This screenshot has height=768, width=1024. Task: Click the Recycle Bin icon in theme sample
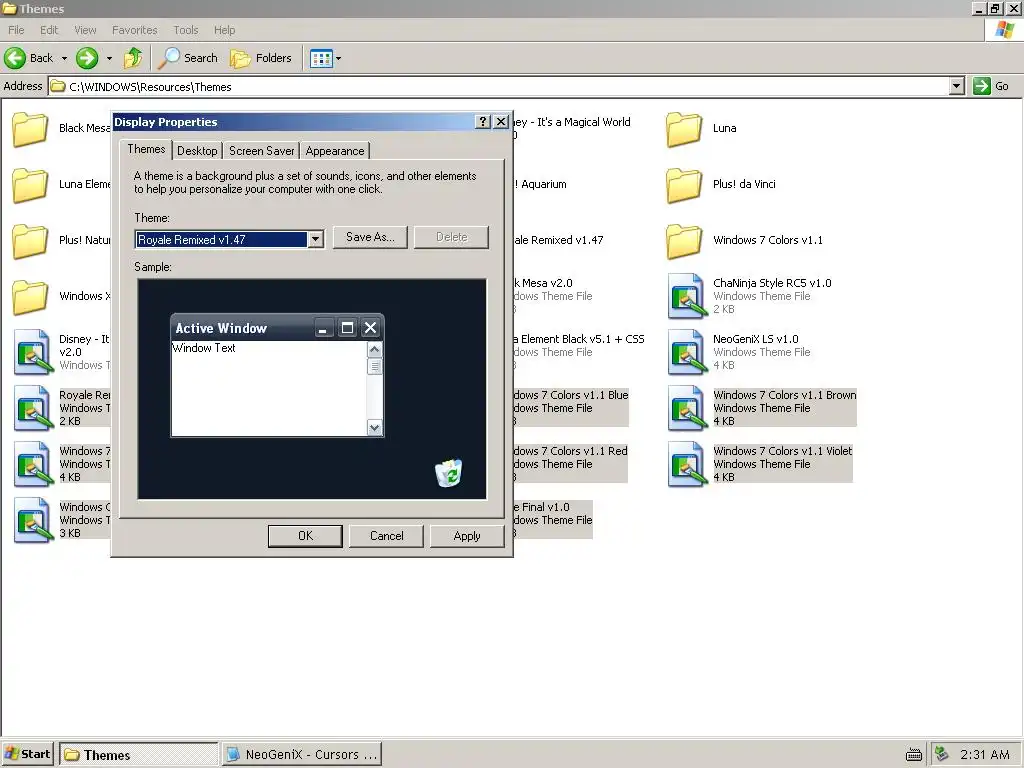point(449,473)
